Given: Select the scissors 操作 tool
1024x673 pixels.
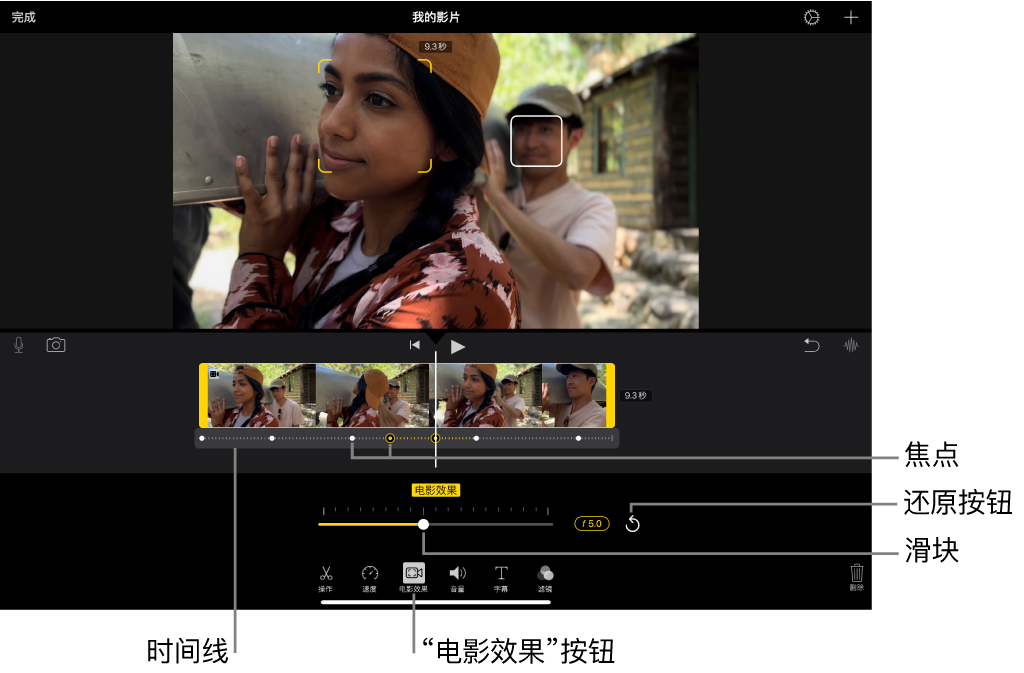Looking at the screenshot, I should (326, 578).
